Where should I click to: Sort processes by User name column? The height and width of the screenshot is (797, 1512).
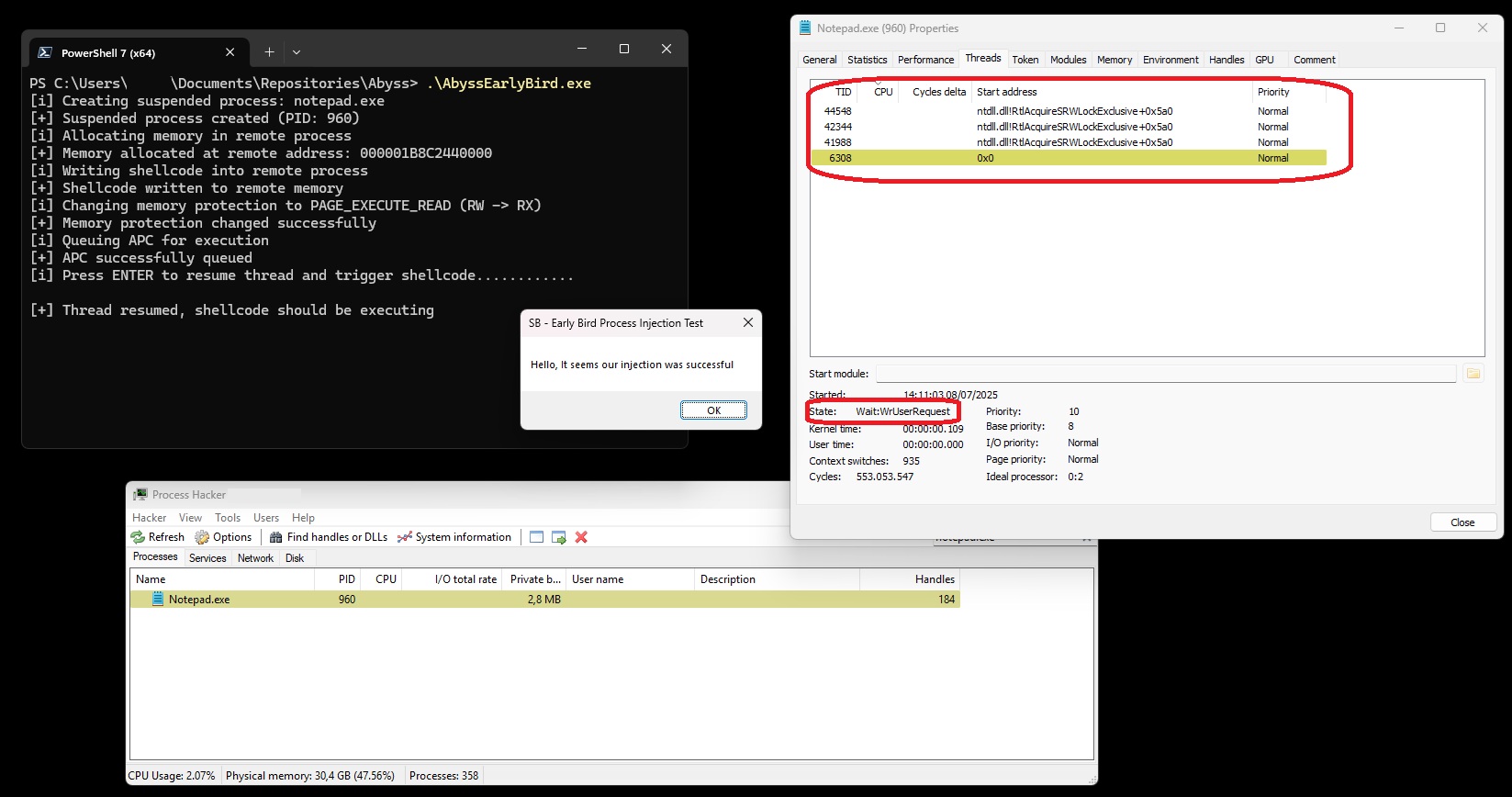coord(631,579)
